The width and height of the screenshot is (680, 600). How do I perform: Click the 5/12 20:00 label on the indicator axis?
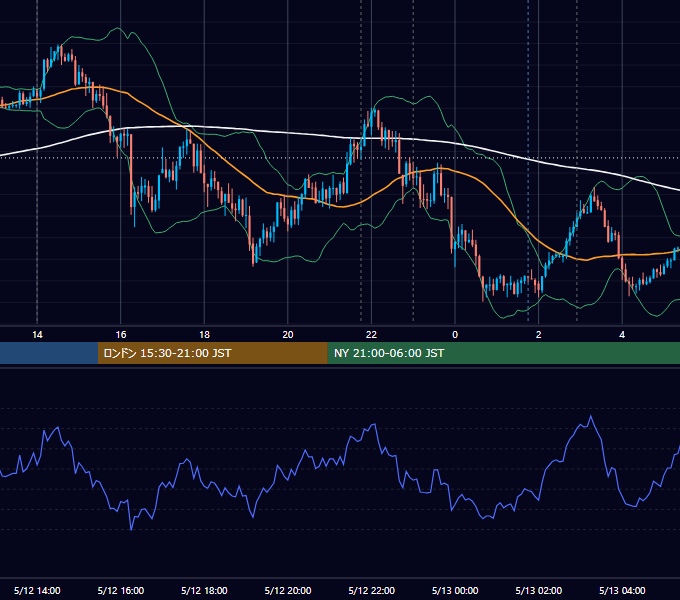click(288, 590)
